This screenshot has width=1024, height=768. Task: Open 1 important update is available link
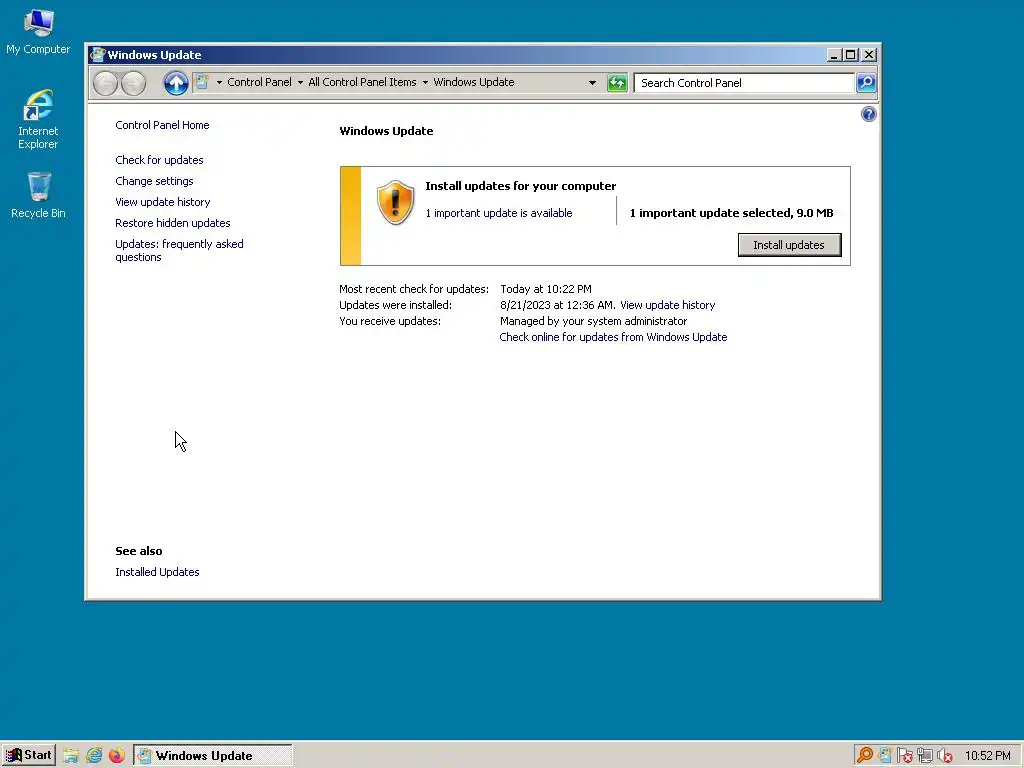pyautogui.click(x=498, y=213)
